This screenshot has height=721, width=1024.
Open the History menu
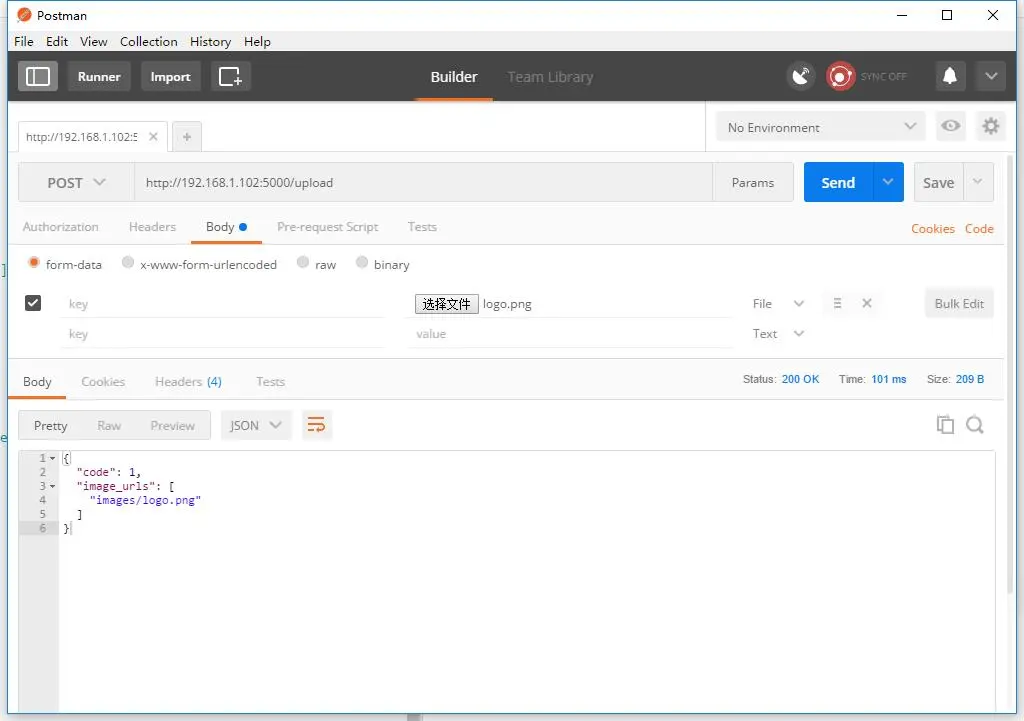(210, 41)
